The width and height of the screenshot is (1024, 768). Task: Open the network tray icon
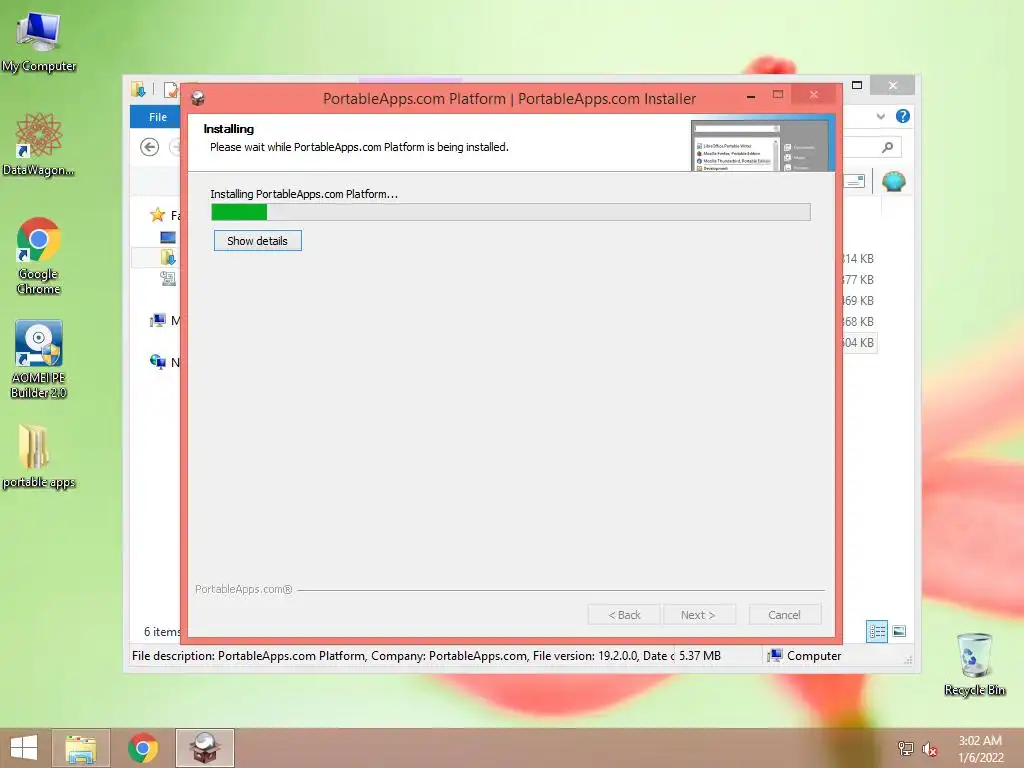(x=906, y=748)
